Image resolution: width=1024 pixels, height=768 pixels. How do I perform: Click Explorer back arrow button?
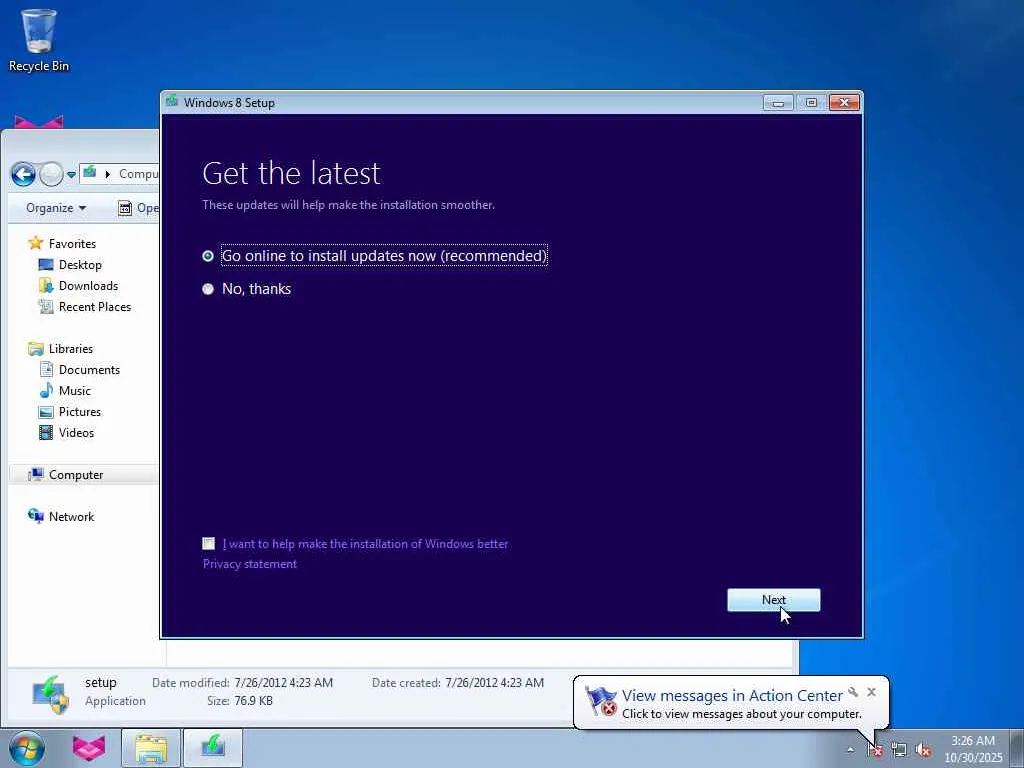pyautogui.click(x=23, y=174)
